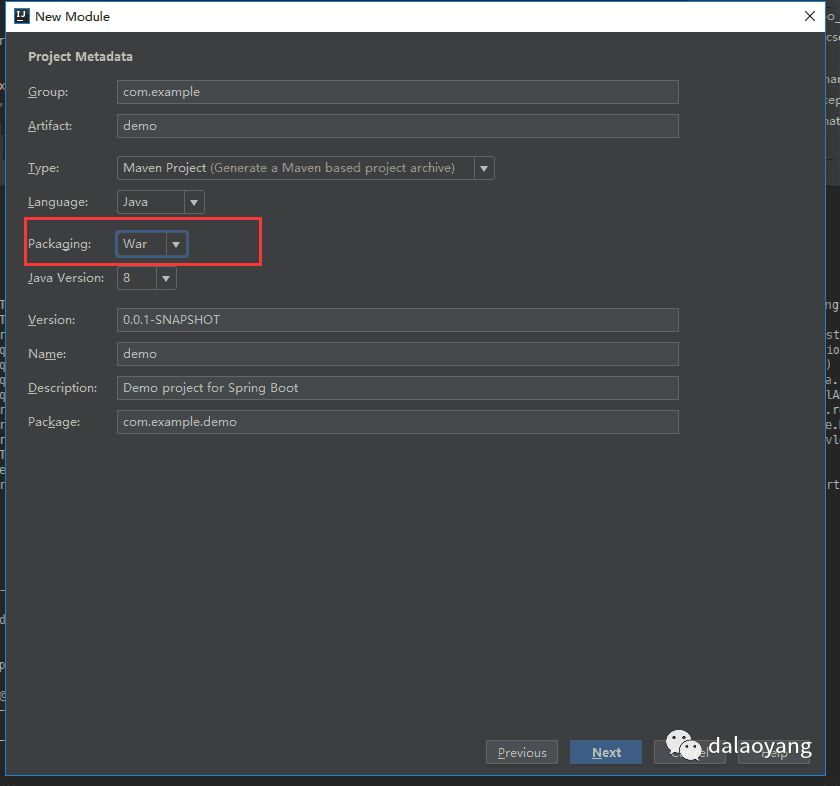
Task: Open the Packaging dropdown arrow
Action: tap(176, 244)
